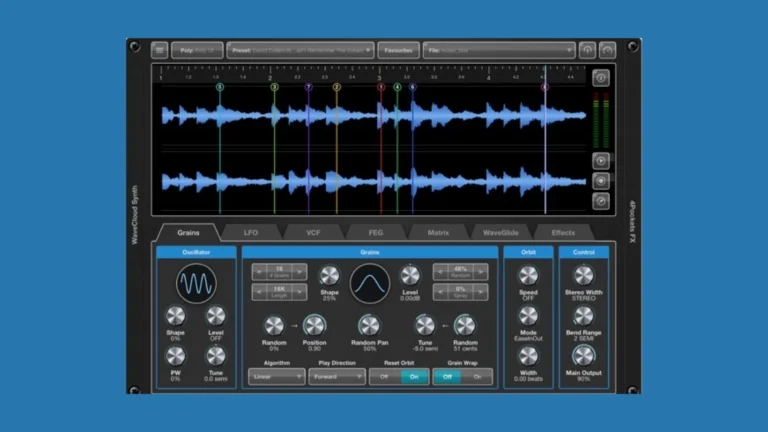Open the Algorithm Linear dropdown
Viewport: 768px width, 432px height.
[277, 377]
